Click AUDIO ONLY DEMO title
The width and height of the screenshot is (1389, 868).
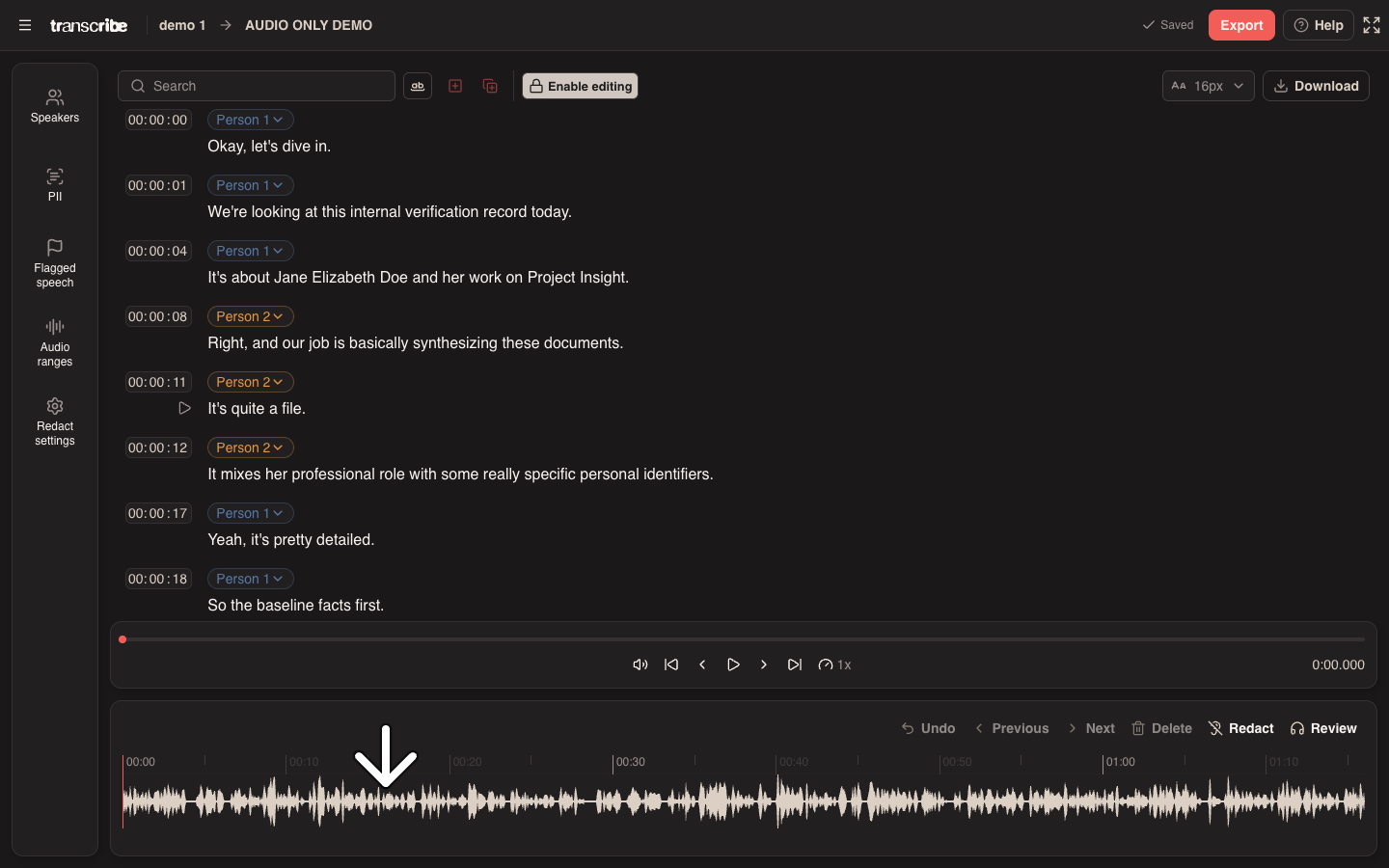(x=309, y=25)
